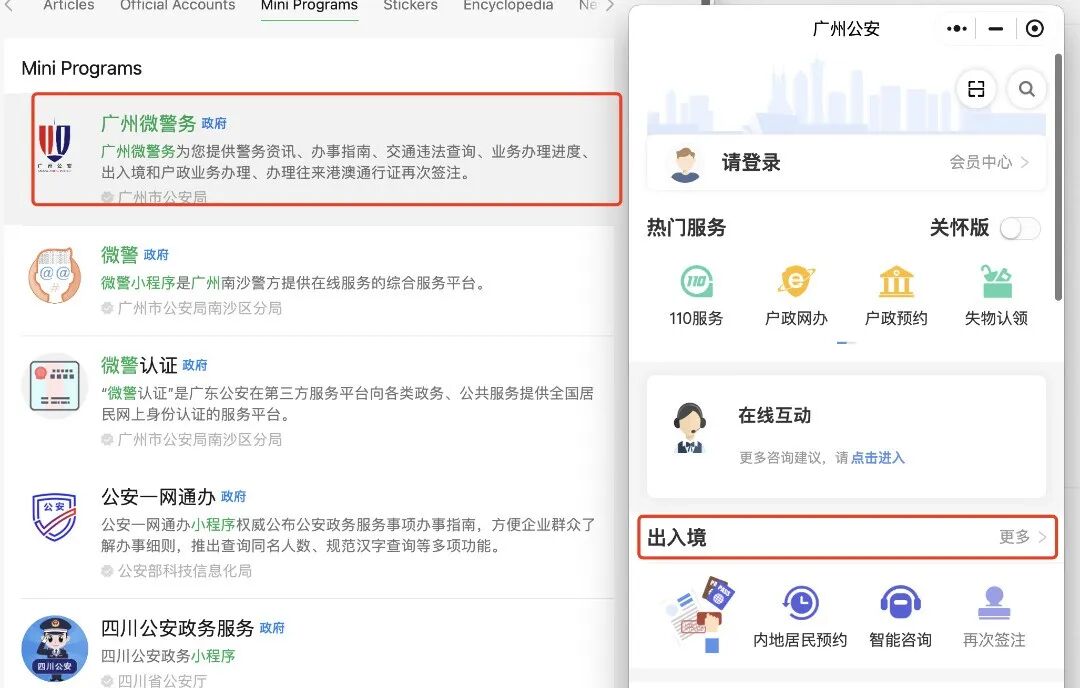The width and height of the screenshot is (1080, 688).
Task: Open the mini program more-options dots
Action: (957, 29)
